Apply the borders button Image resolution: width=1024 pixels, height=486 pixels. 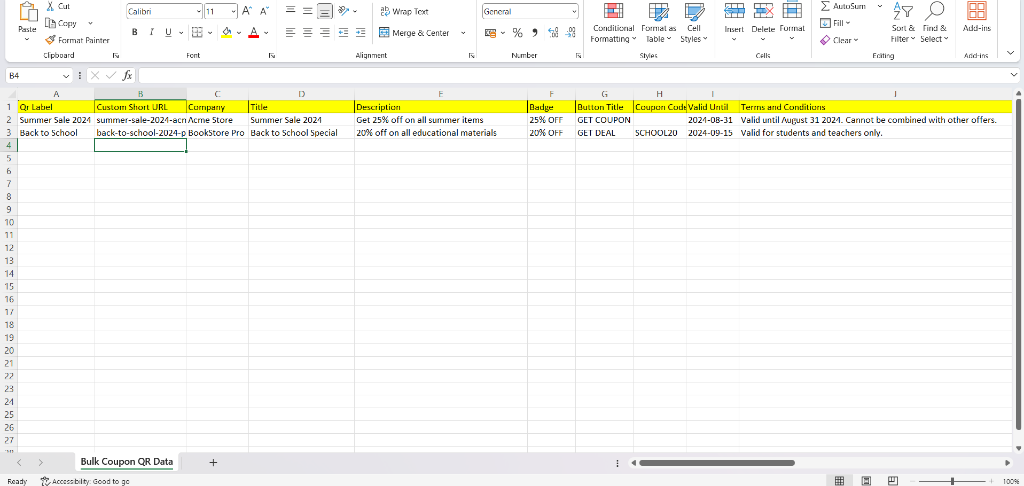197,32
